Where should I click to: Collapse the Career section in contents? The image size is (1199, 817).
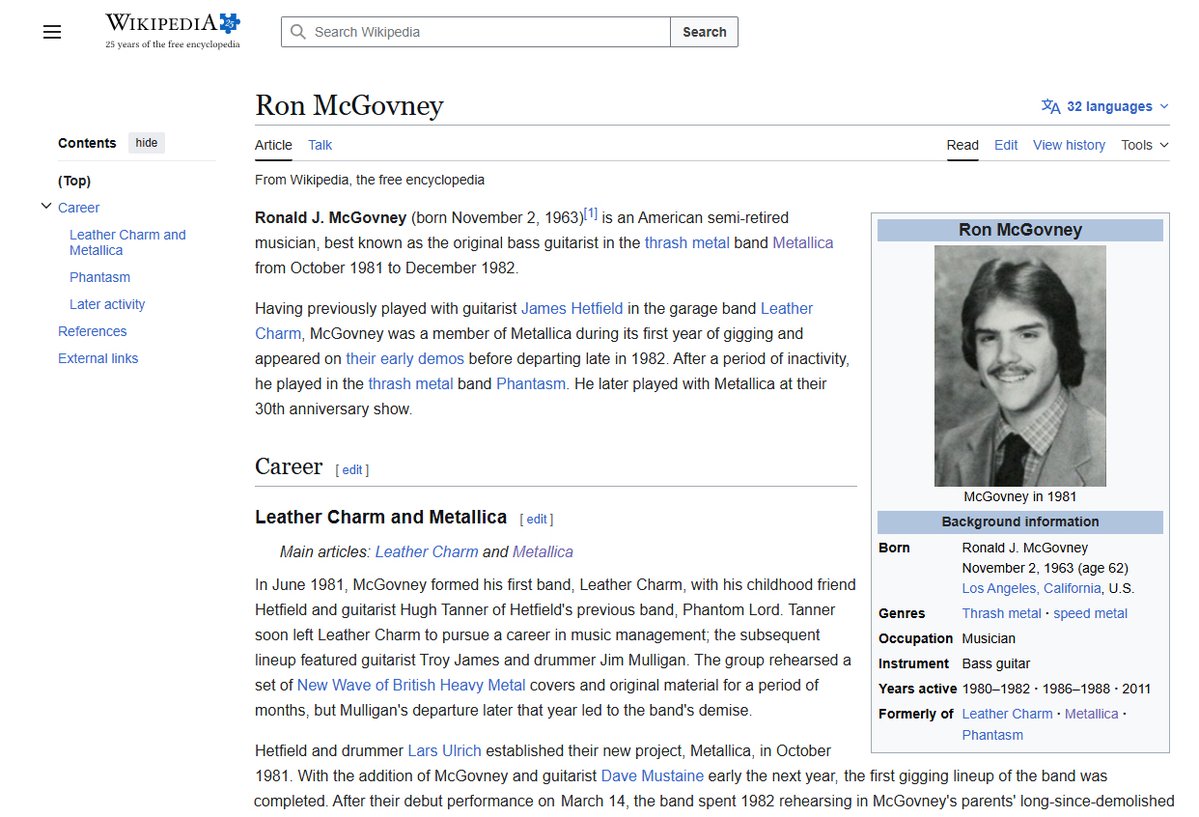(46, 207)
